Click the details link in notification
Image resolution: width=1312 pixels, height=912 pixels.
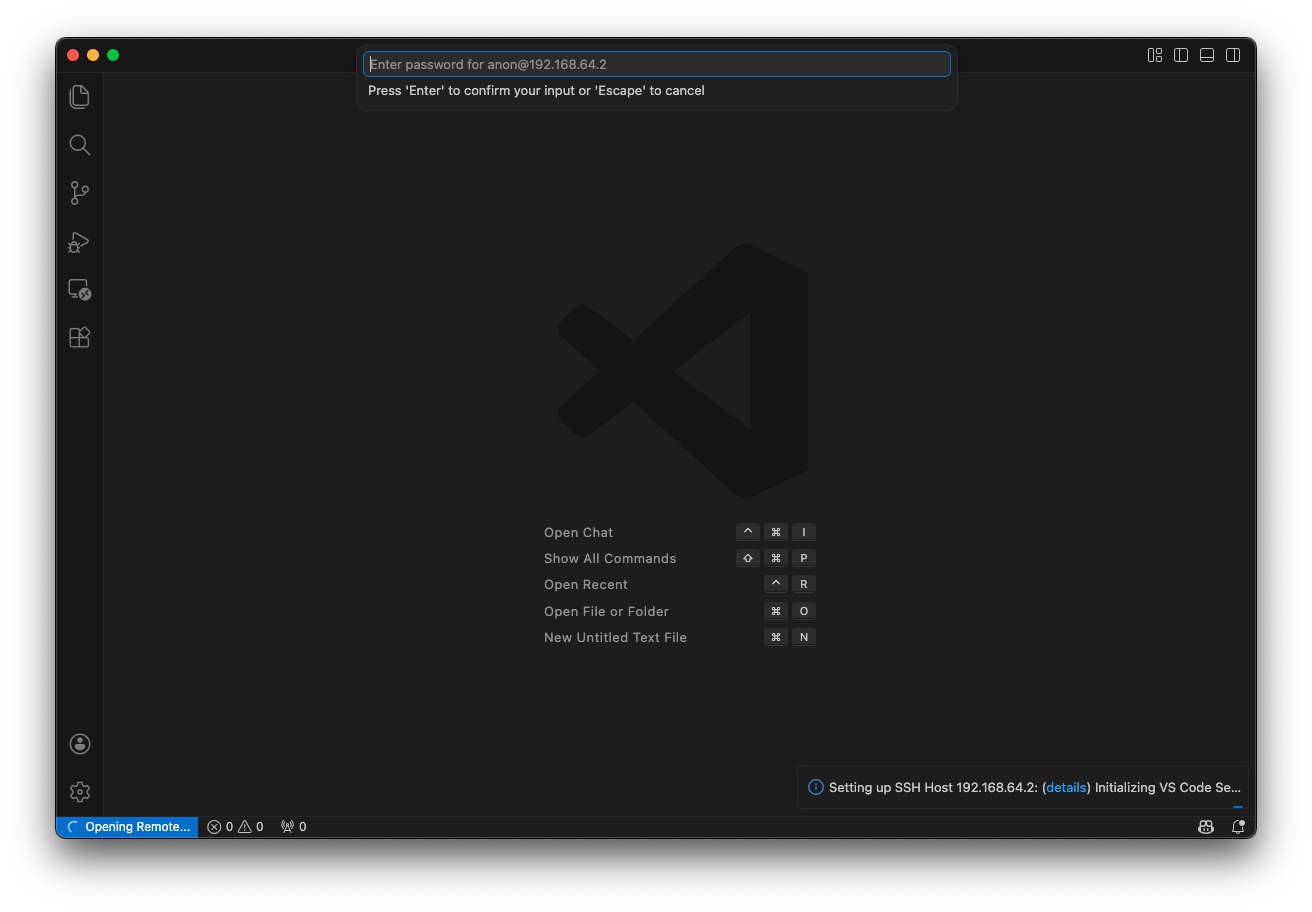1066,788
